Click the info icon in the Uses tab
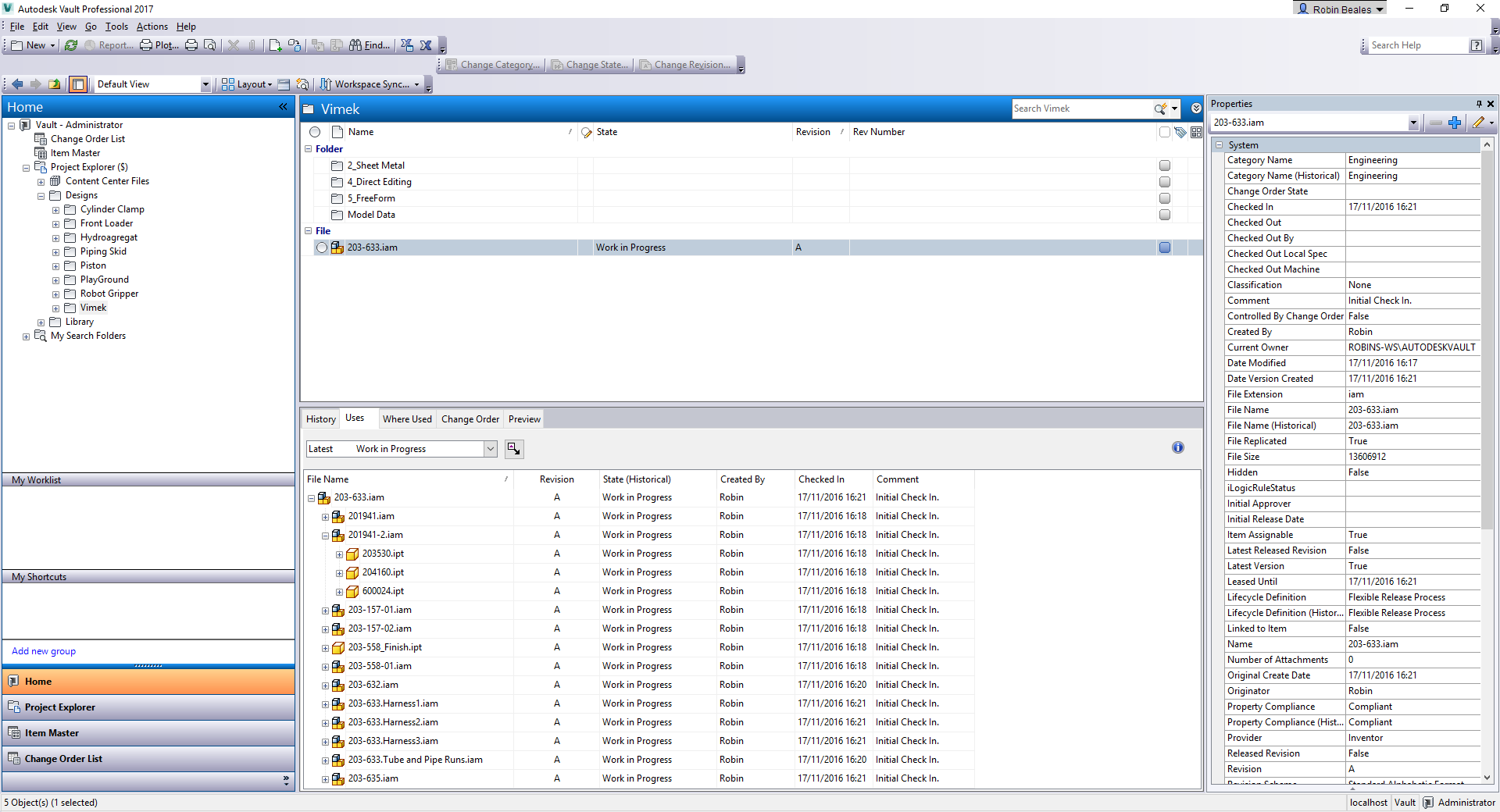Image resolution: width=1500 pixels, height=812 pixels. (x=1177, y=447)
